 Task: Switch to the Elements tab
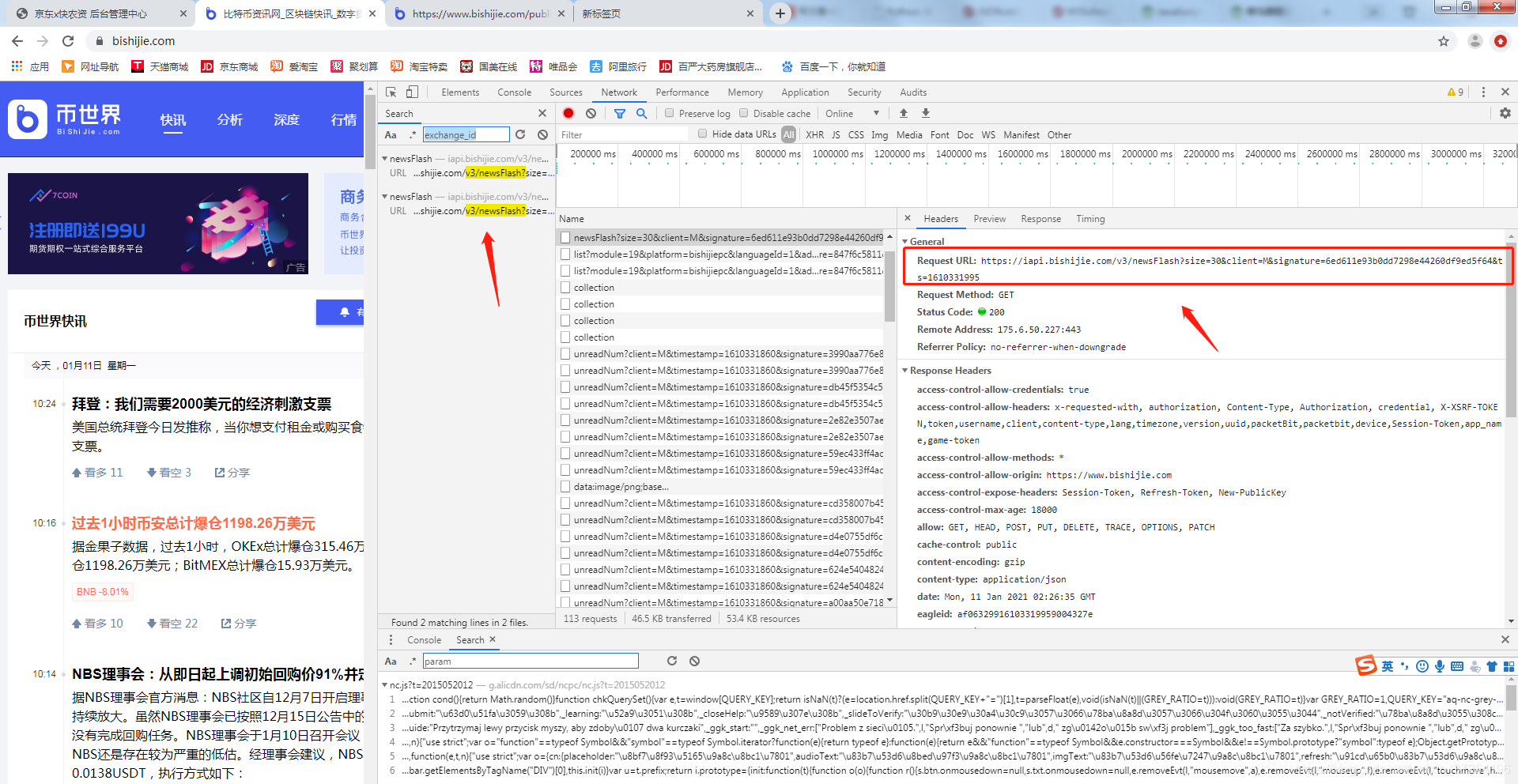point(460,92)
